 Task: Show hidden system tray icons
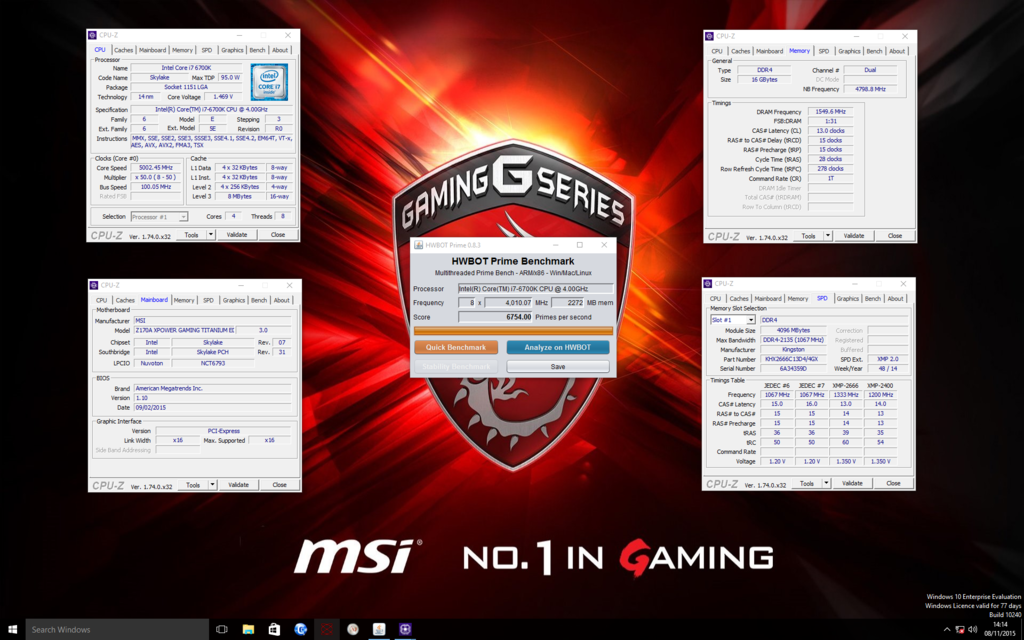[x=947, y=630]
